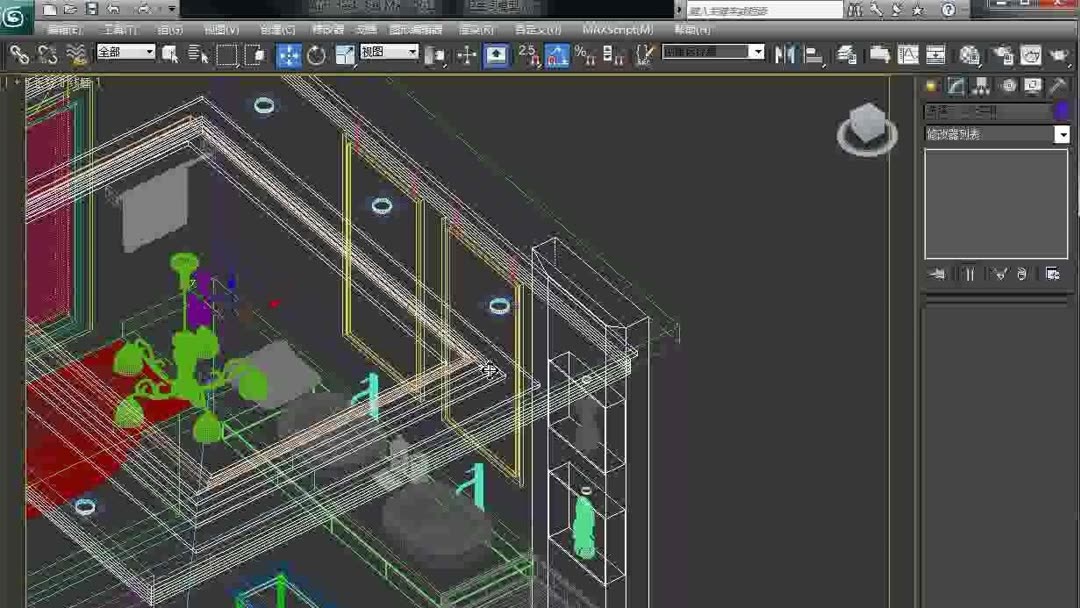Click the Mirror tool icon
The height and width of the screenshot is (608, 1080).
[x=787, y=55]
